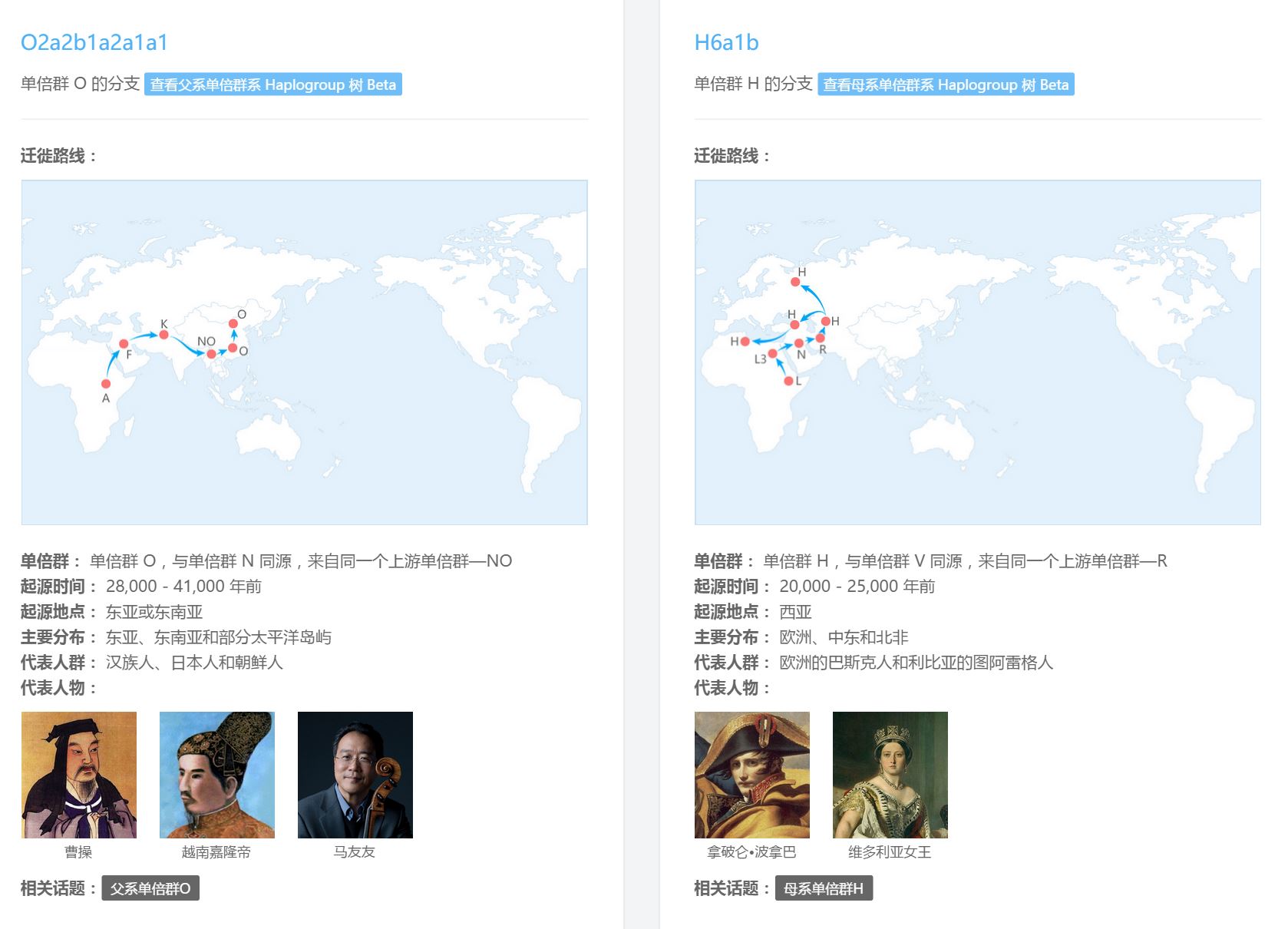1288x929 pixels.
Task: Open the paternal Haplogroup tree Beta button
Action: click(273, 84)
